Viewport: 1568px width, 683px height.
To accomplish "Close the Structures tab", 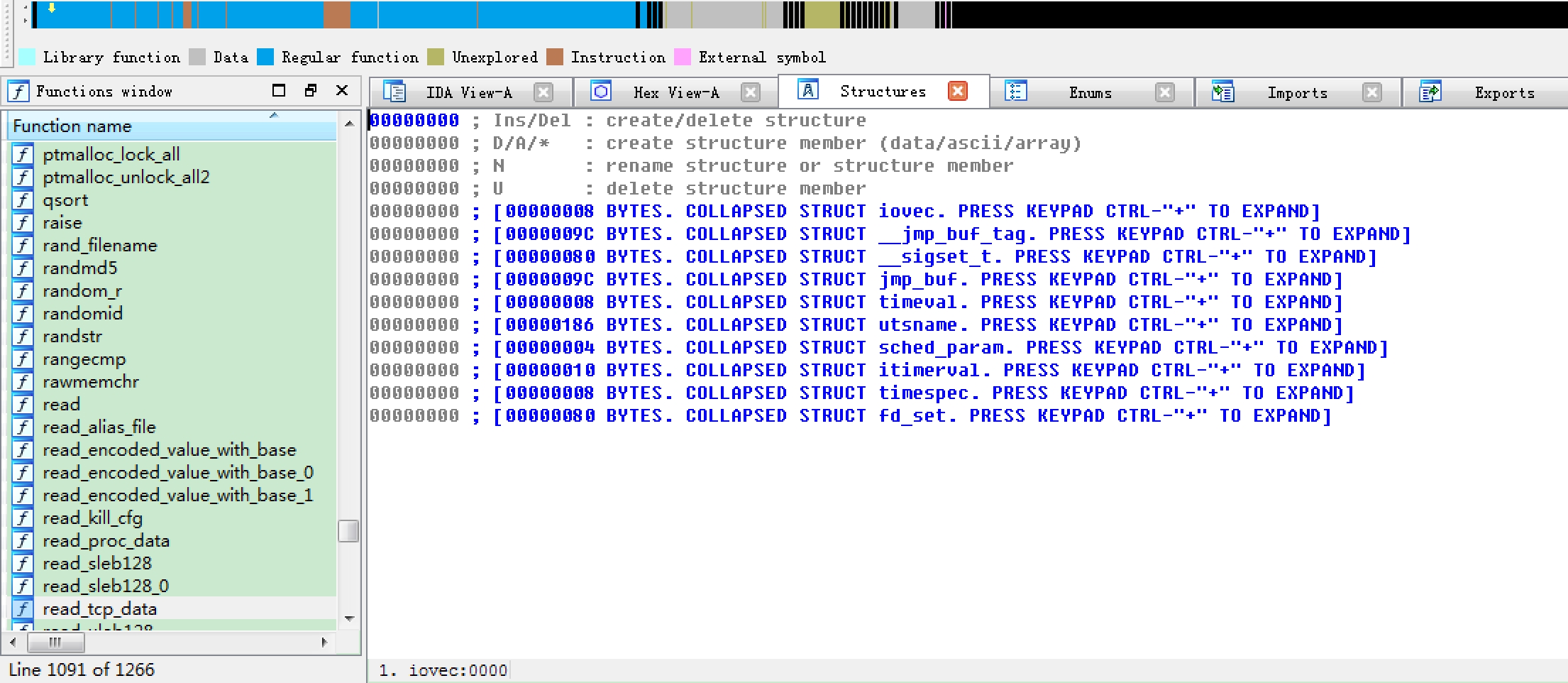I will [958, 92].
